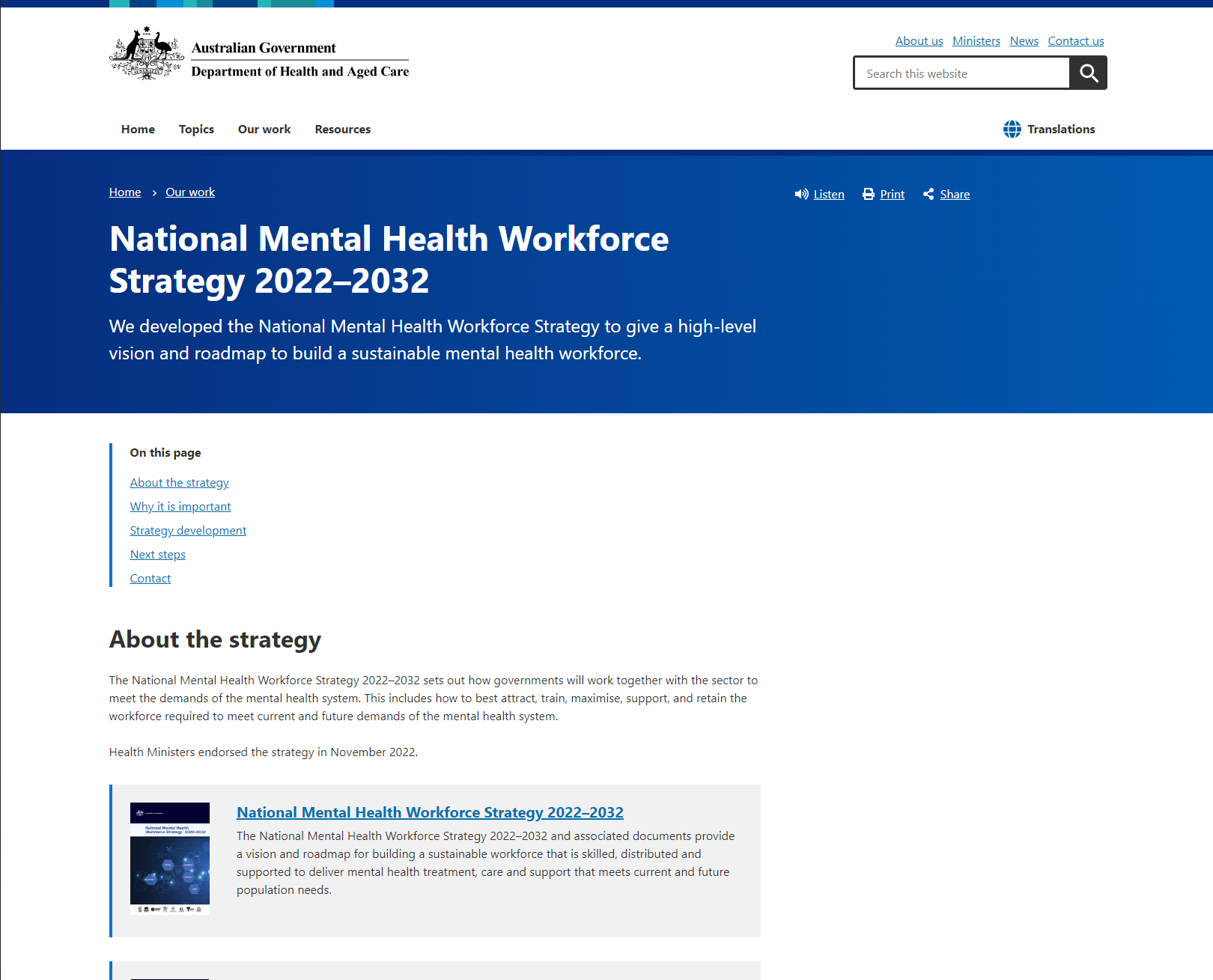Screen dimensions: 1213x980
Task: Open the About us link
Action: coord(919,41)
